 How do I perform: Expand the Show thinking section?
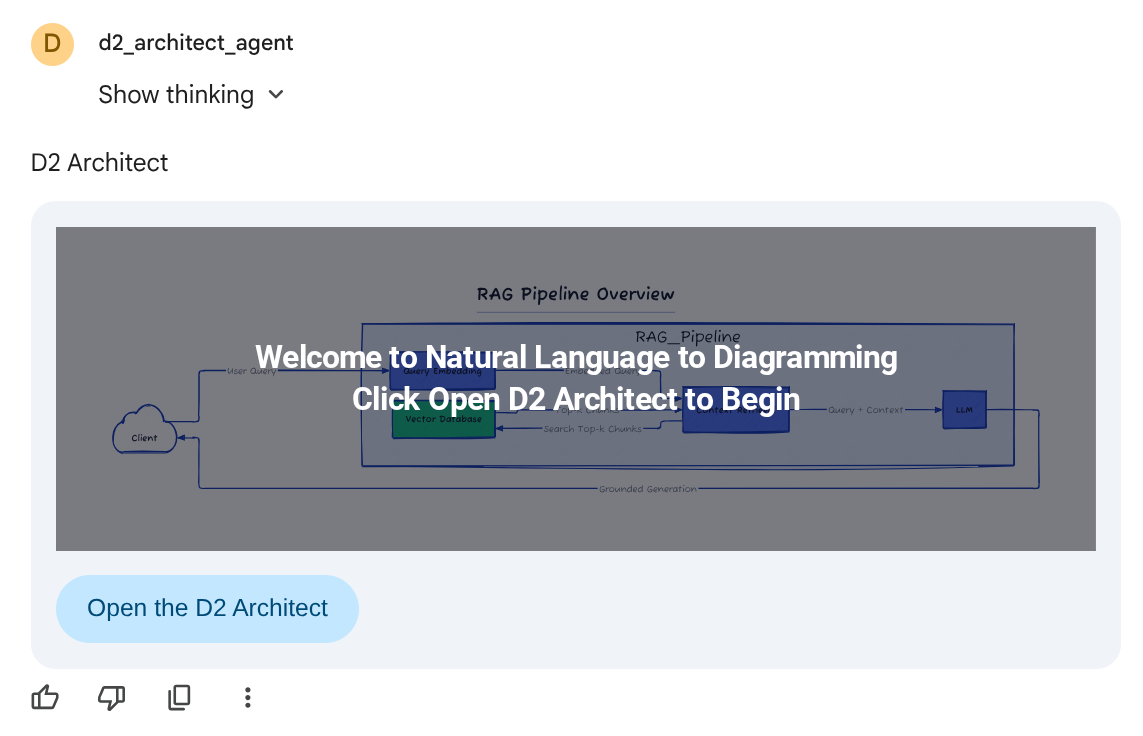click(191, 95)
